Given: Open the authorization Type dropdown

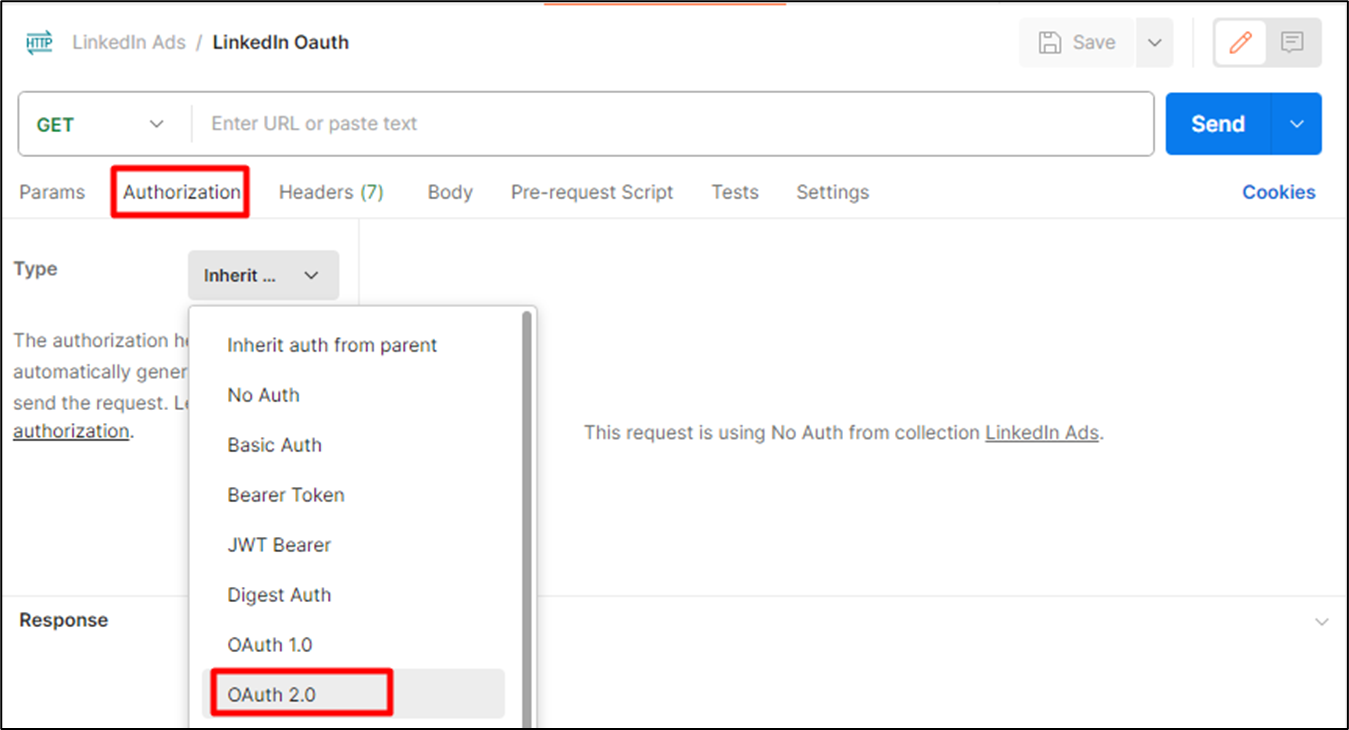Looking at the screenshot, I should click(263, 275).
